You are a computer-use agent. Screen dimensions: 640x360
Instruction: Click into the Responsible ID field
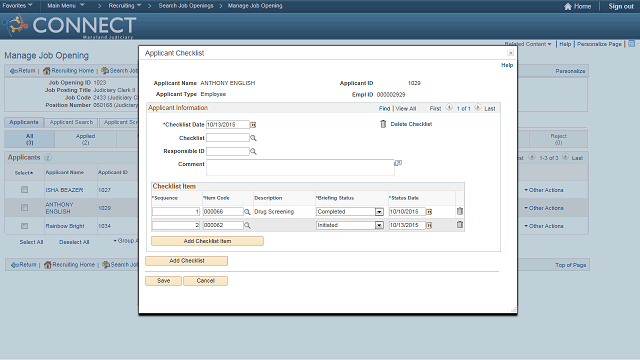pos(228,151)
